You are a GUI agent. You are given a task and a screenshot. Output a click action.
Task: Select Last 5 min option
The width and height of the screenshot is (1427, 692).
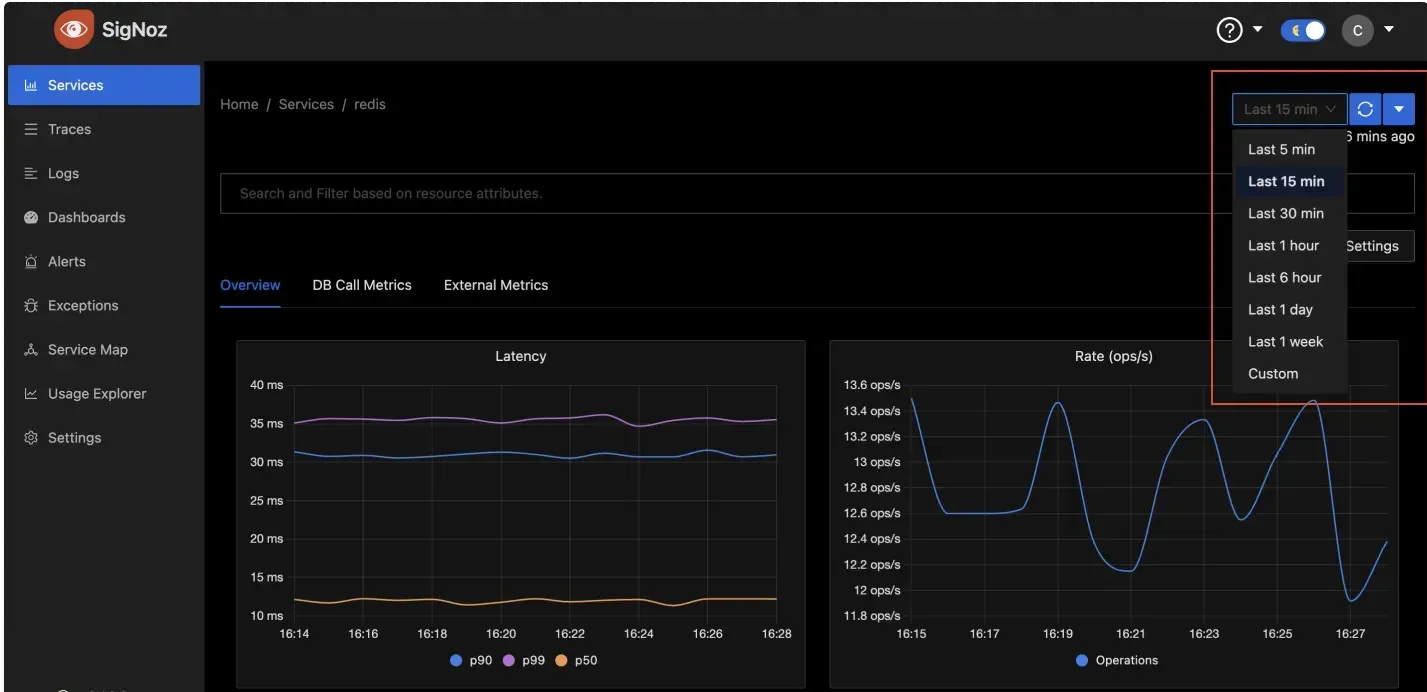(x=1290, y=149)
